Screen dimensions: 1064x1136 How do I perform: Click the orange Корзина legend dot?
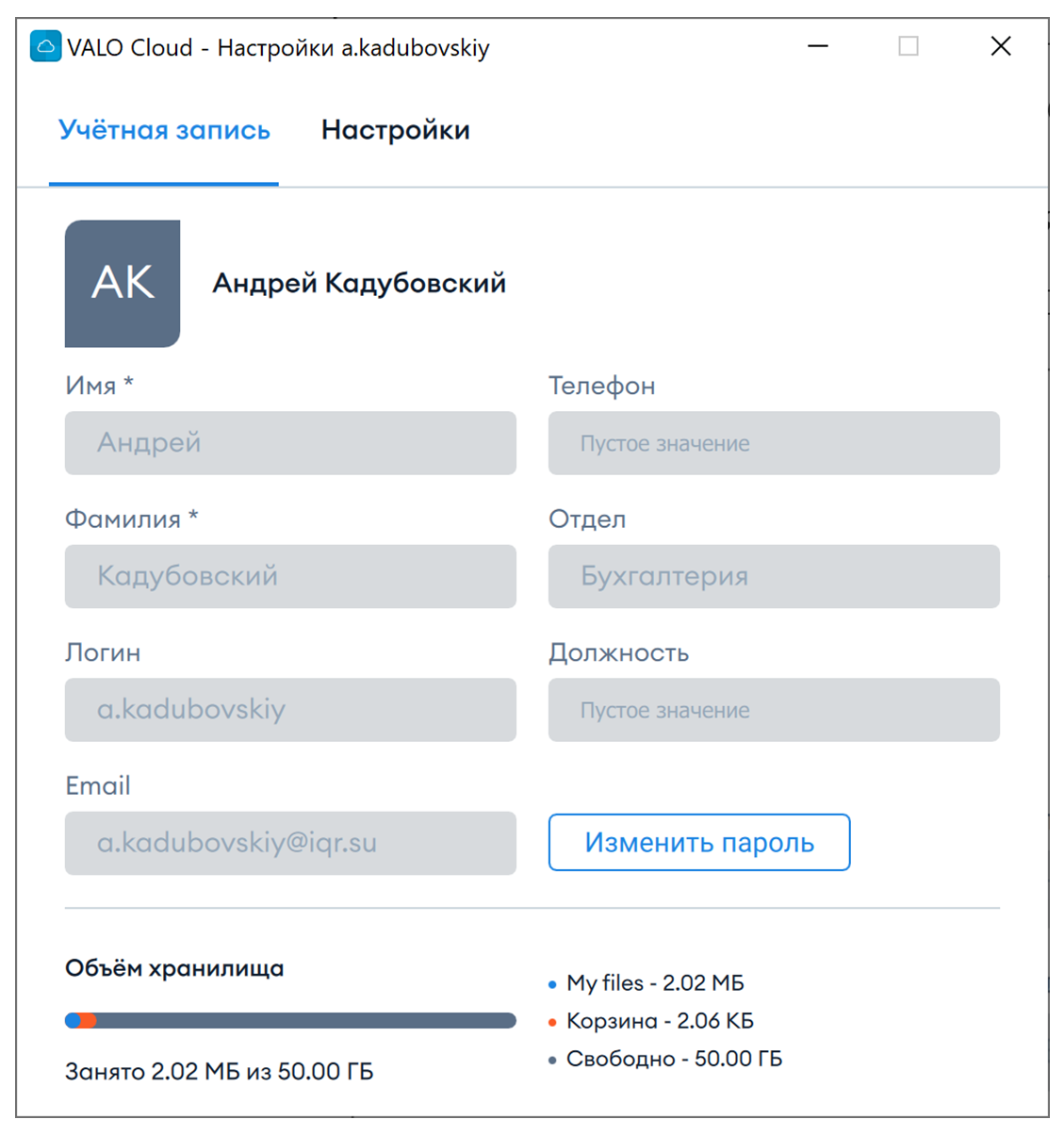pyautogui.click(x=552, y=1022)
